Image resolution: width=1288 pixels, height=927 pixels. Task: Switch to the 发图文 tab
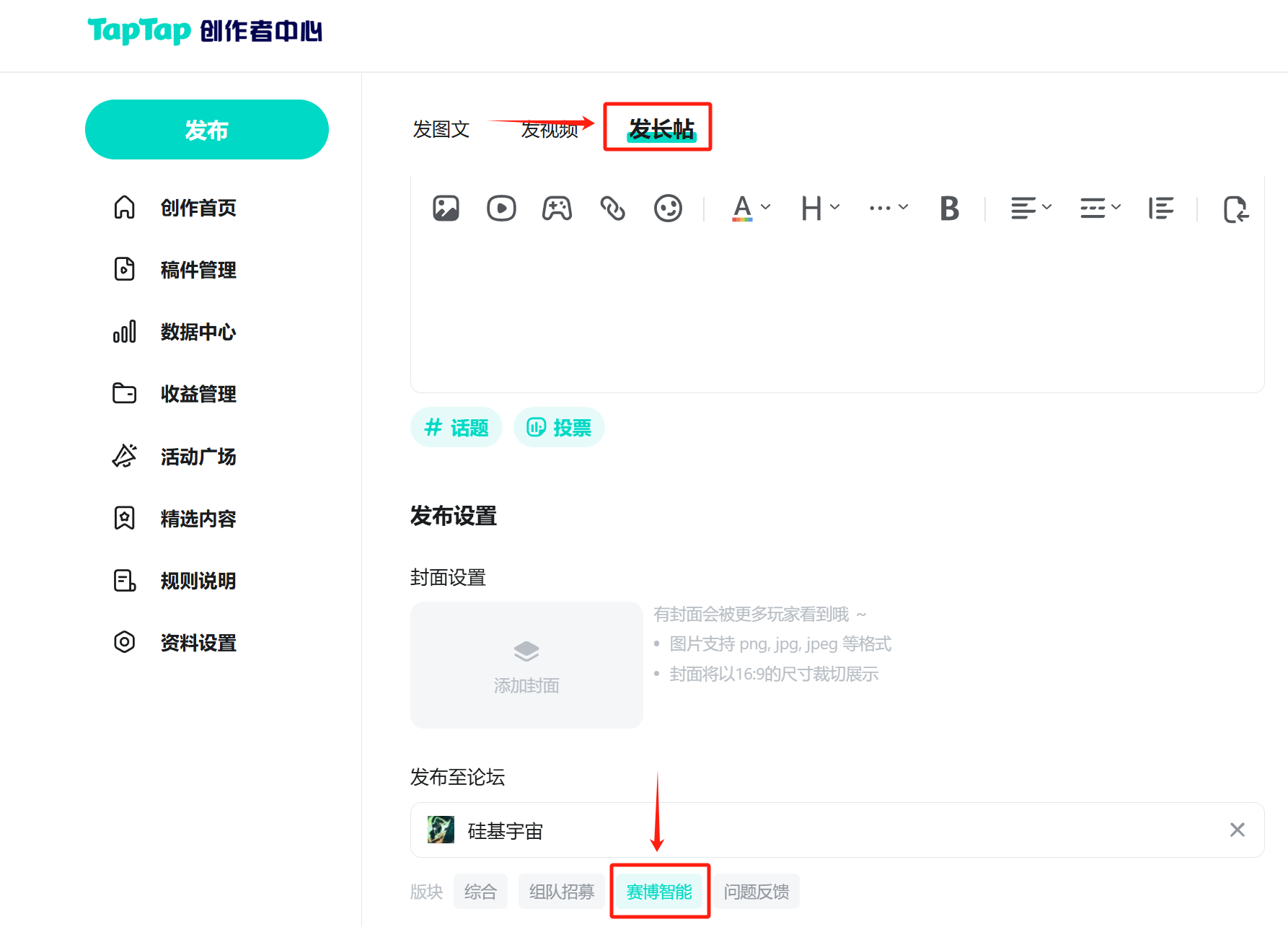441,129
